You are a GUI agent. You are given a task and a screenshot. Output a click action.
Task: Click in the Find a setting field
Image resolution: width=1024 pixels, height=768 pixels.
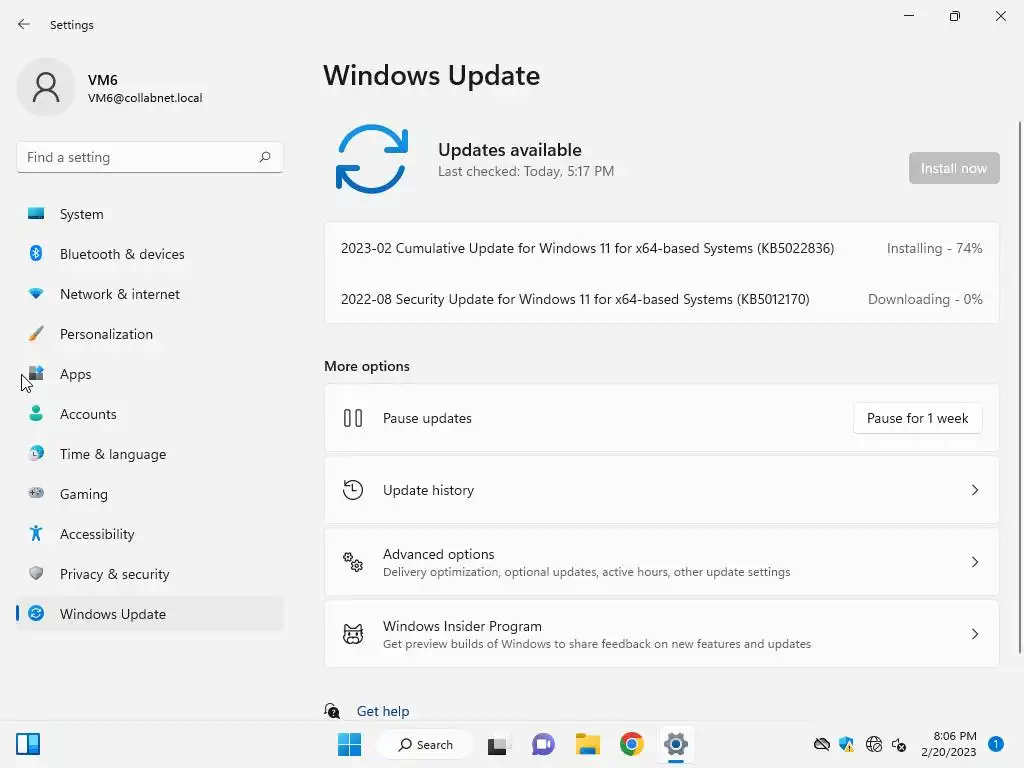click(150, 157)
